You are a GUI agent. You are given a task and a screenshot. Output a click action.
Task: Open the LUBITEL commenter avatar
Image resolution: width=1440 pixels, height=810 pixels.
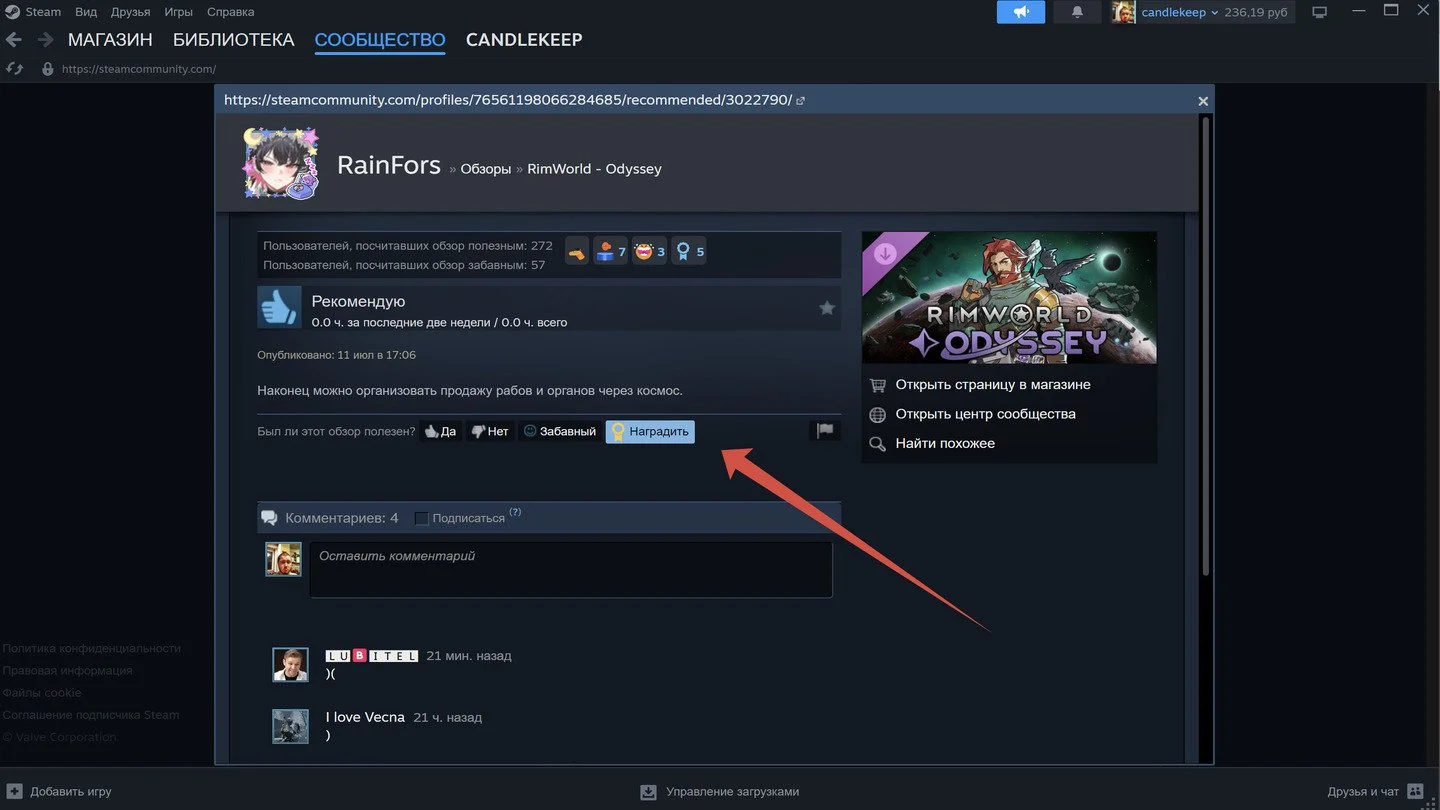[x=291, y=665]
